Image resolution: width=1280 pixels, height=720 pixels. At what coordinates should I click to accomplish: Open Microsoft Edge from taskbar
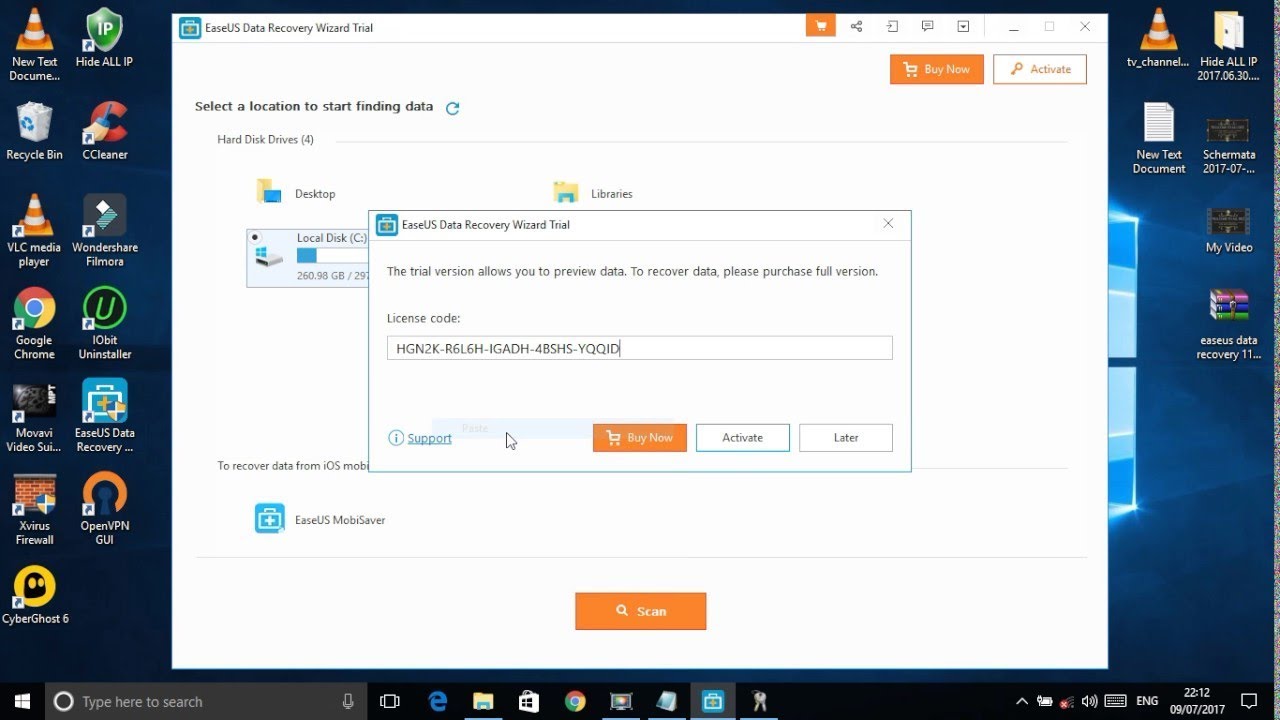click(x=438, y=701)
